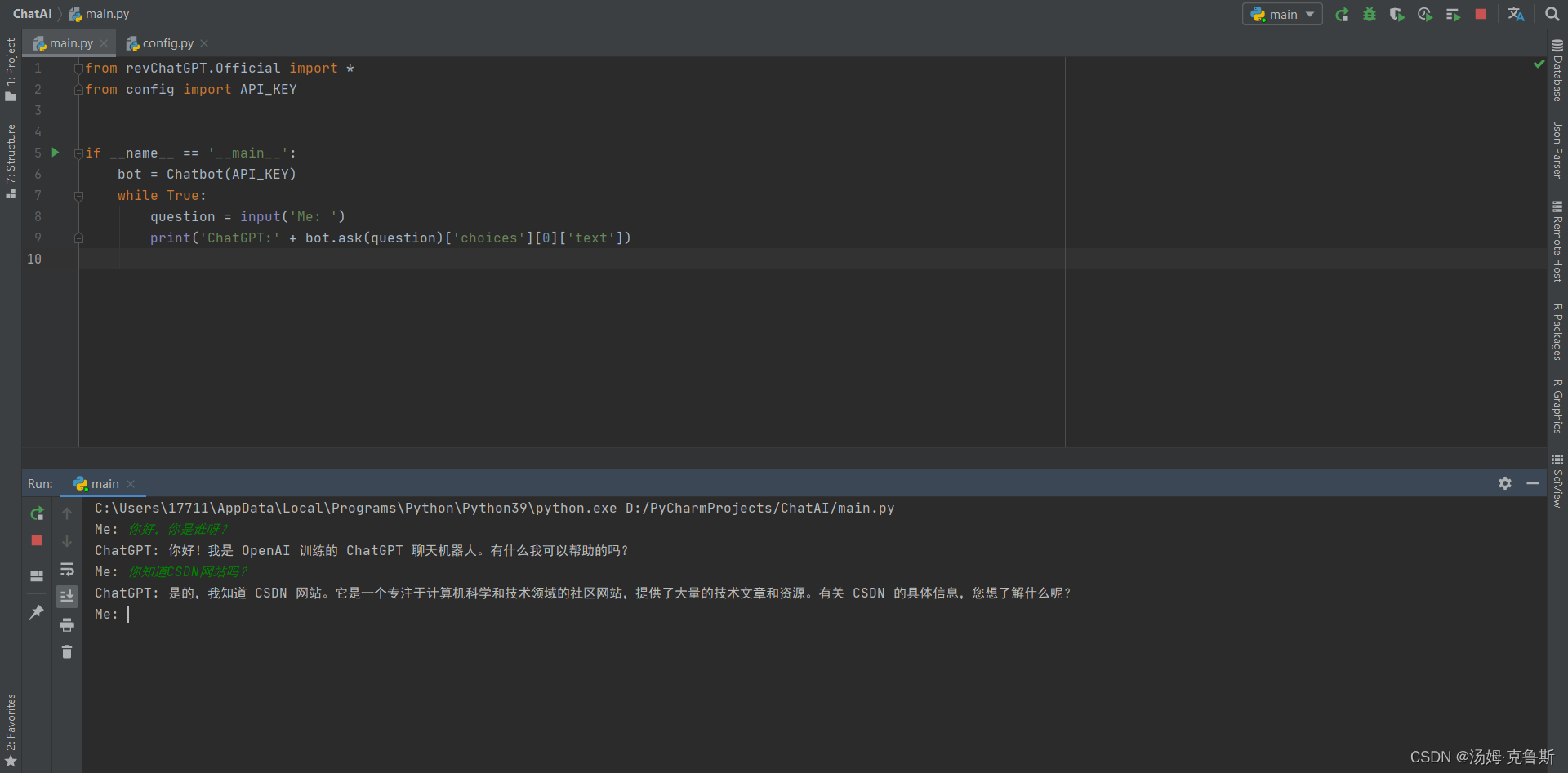Image resolution: width=1568 pixels, height=773 pixels.
Task: Click the down stack trace arrow
Action: click(x=67, y=541)
